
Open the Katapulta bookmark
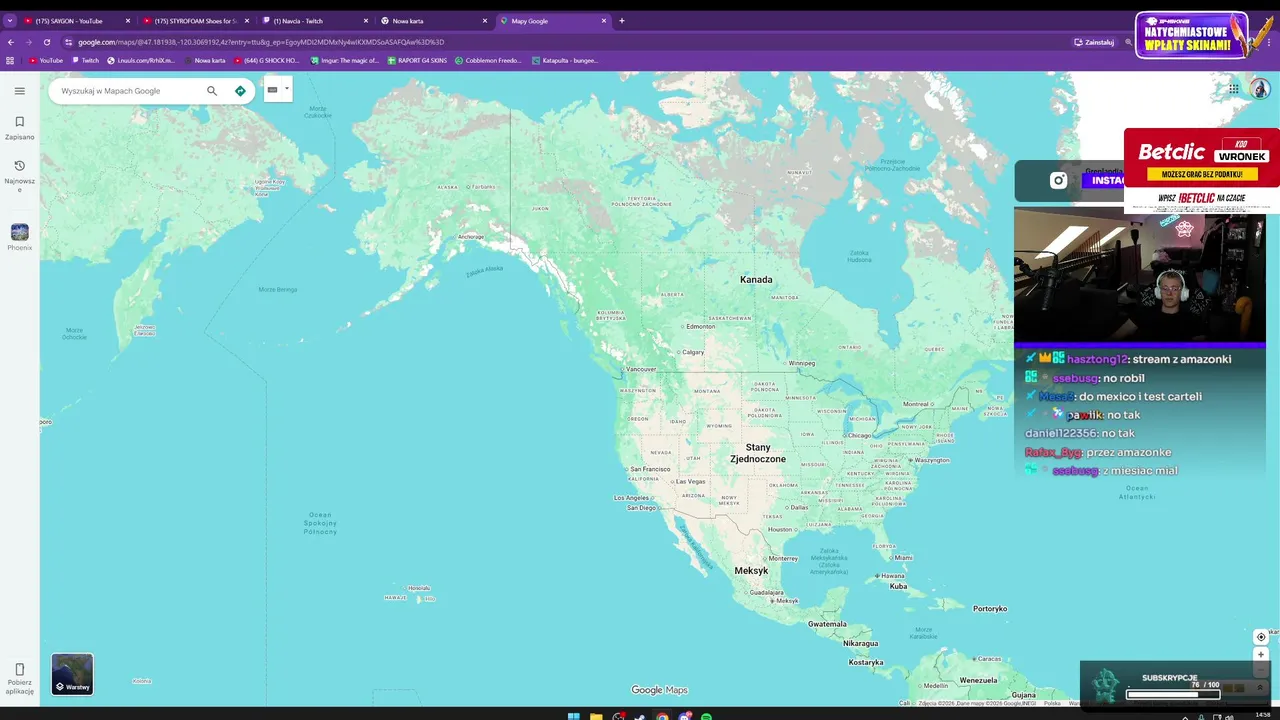point(565,60)
